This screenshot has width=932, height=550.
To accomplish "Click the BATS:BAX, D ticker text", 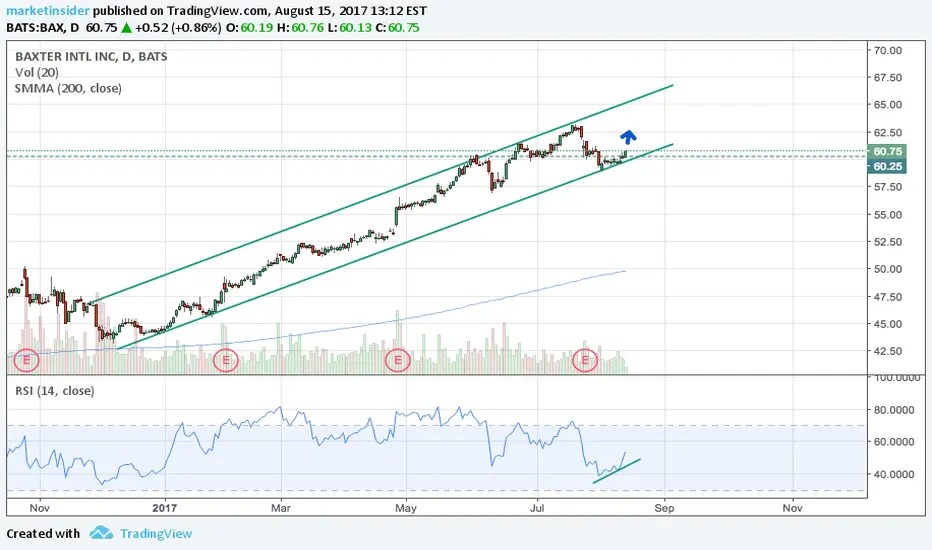I will tap(43, 27).
